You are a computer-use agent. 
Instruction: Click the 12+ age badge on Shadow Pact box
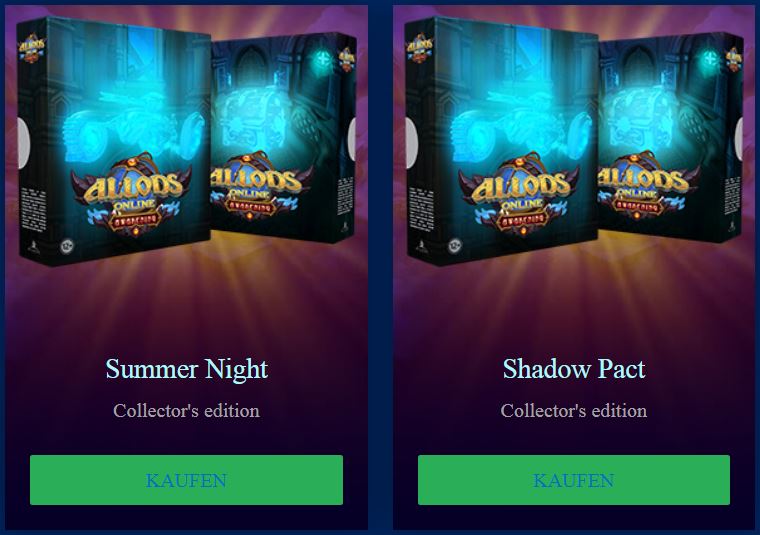[455, 247]
